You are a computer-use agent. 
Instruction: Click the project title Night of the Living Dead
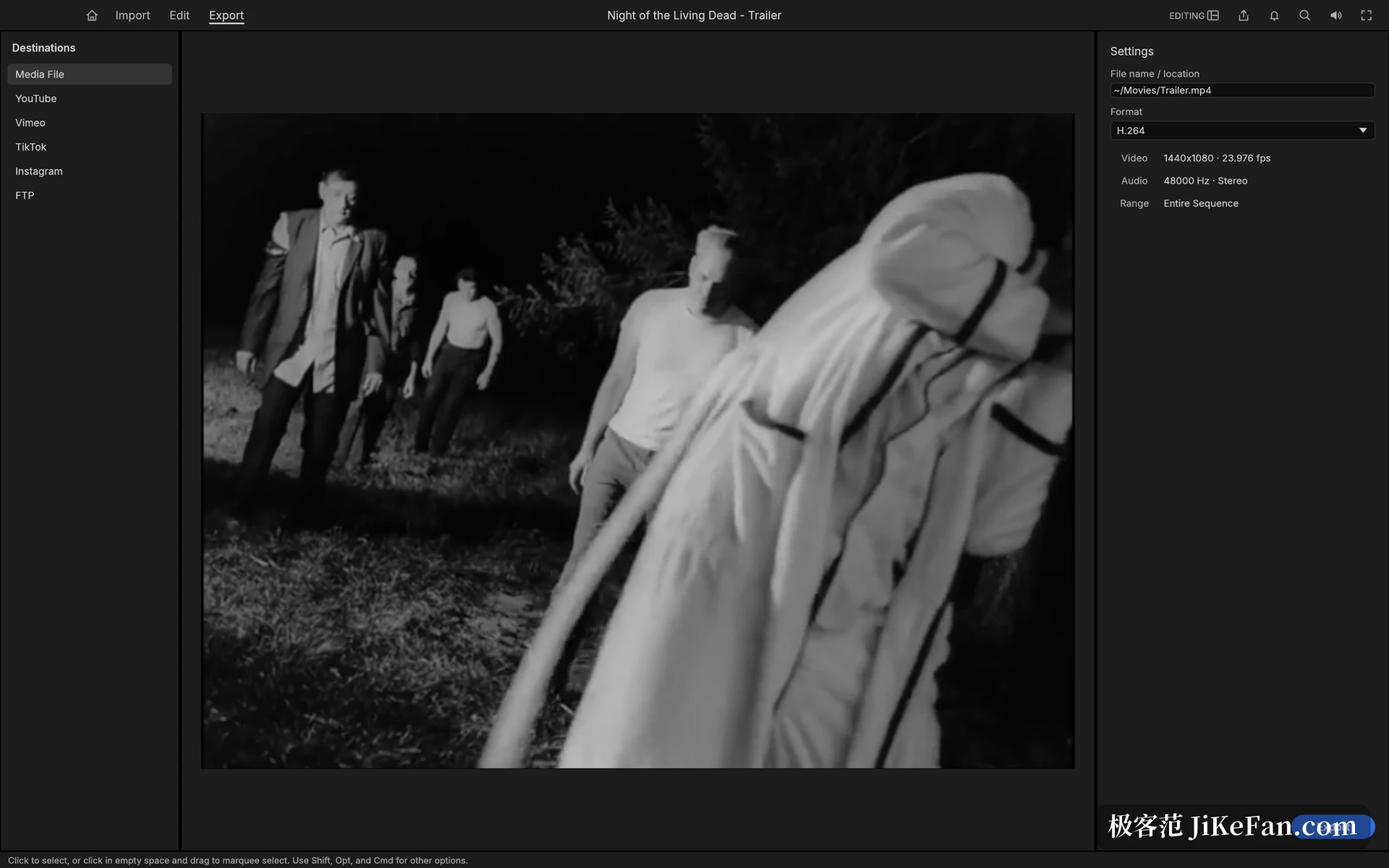[694, 15]
